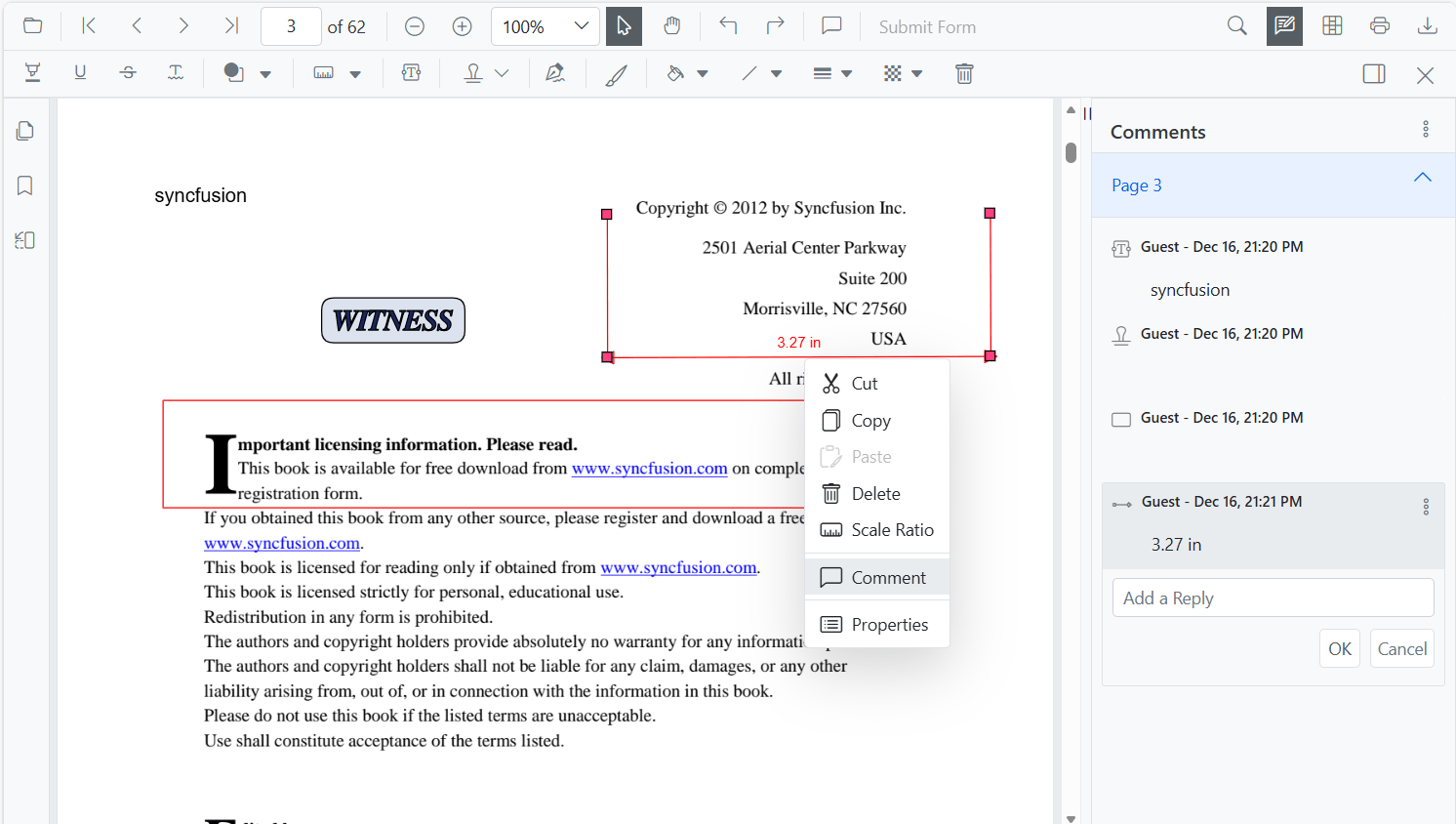The height and width of the screenshot is (824, 1456).
Task: Toggle the annotation editing toolbar
Action: [1284, 26]
